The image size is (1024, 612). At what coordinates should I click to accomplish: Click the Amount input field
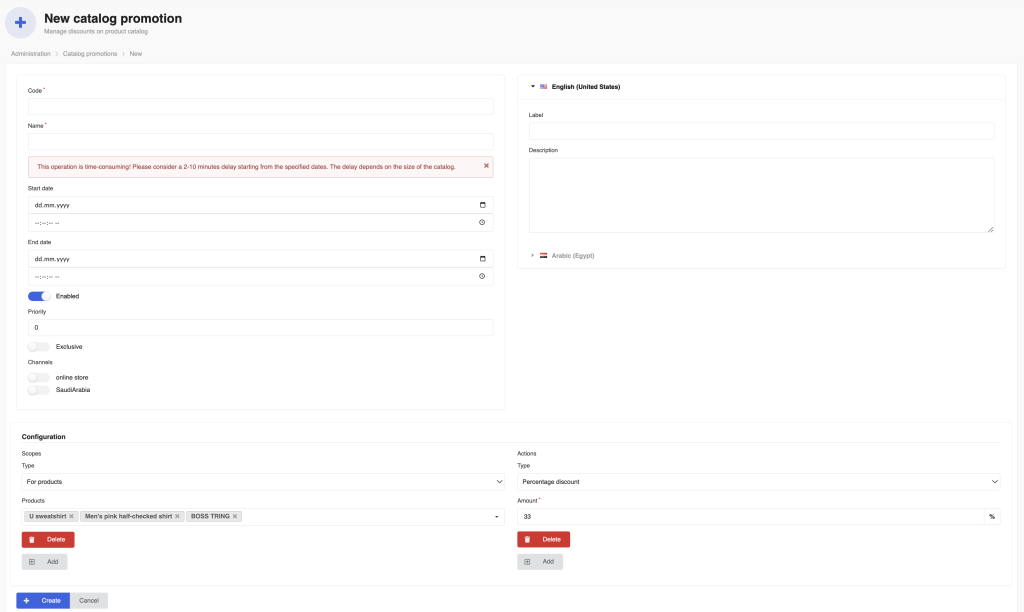(750, 517)
